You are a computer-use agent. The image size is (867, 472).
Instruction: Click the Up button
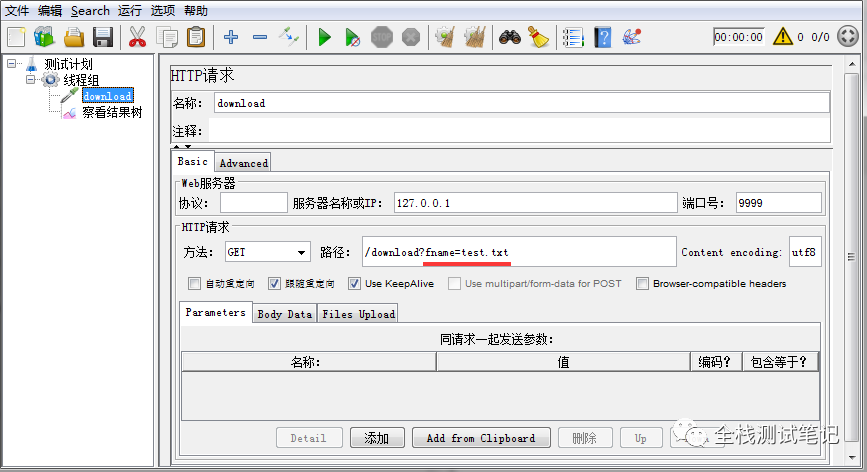click(641, 438)
